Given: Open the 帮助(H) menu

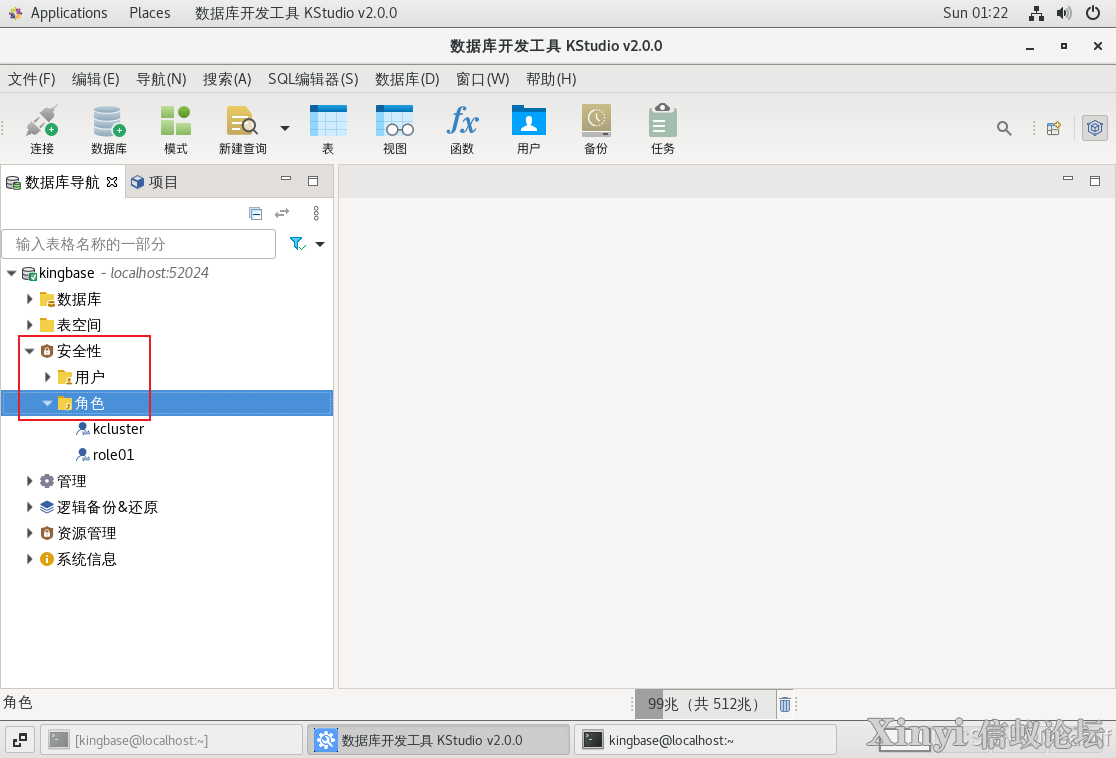Looking at the screenshot, I should (551, 79).
